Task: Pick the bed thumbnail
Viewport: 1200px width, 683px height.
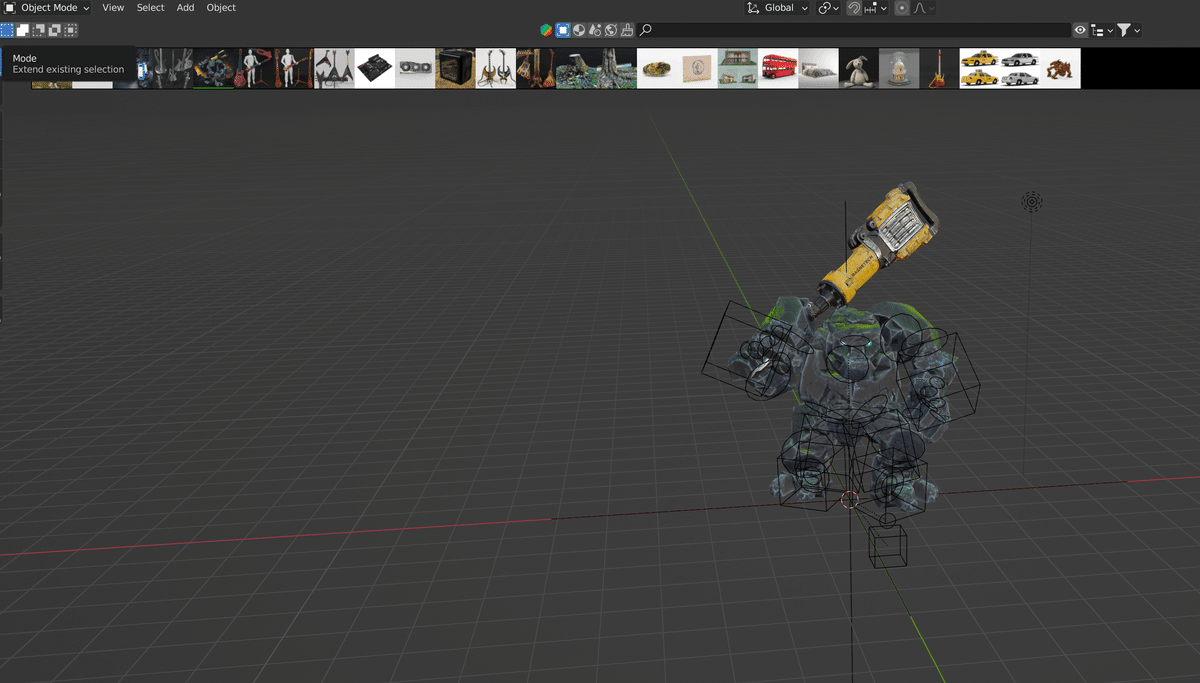Action: 818,68
